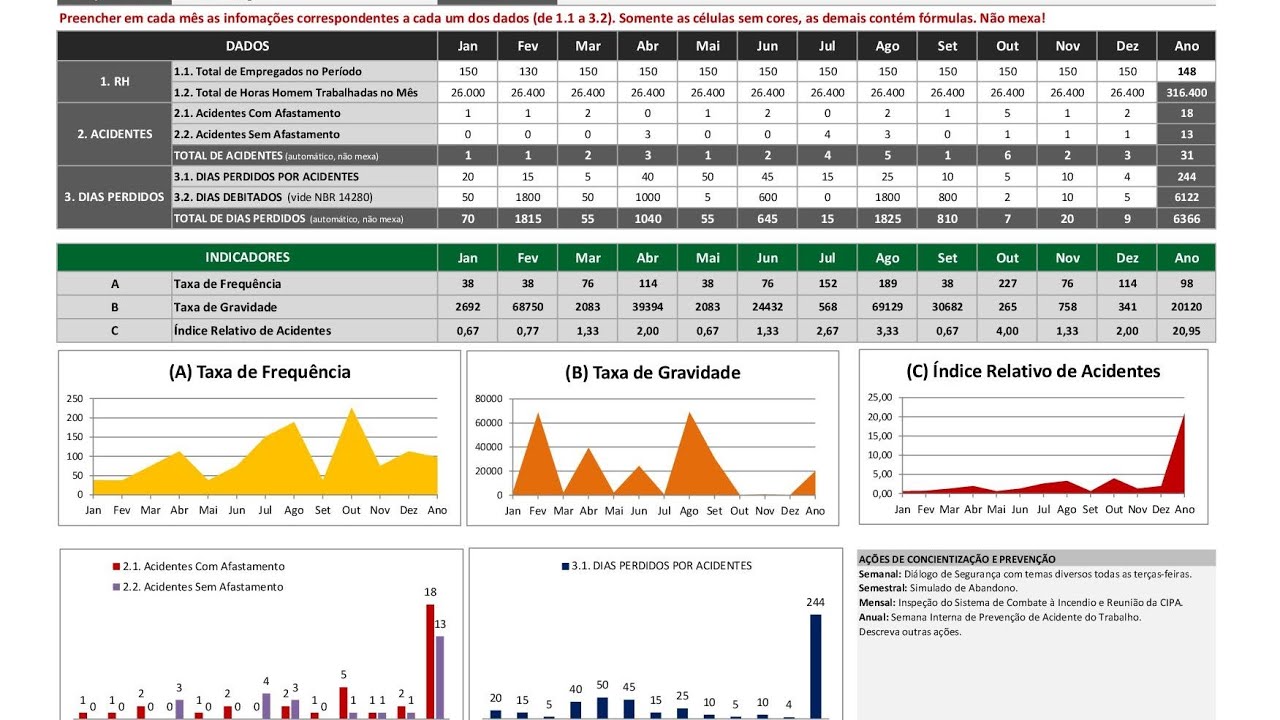
Task: Select the yearly total days lost 6366
Action: [1187, 218]
